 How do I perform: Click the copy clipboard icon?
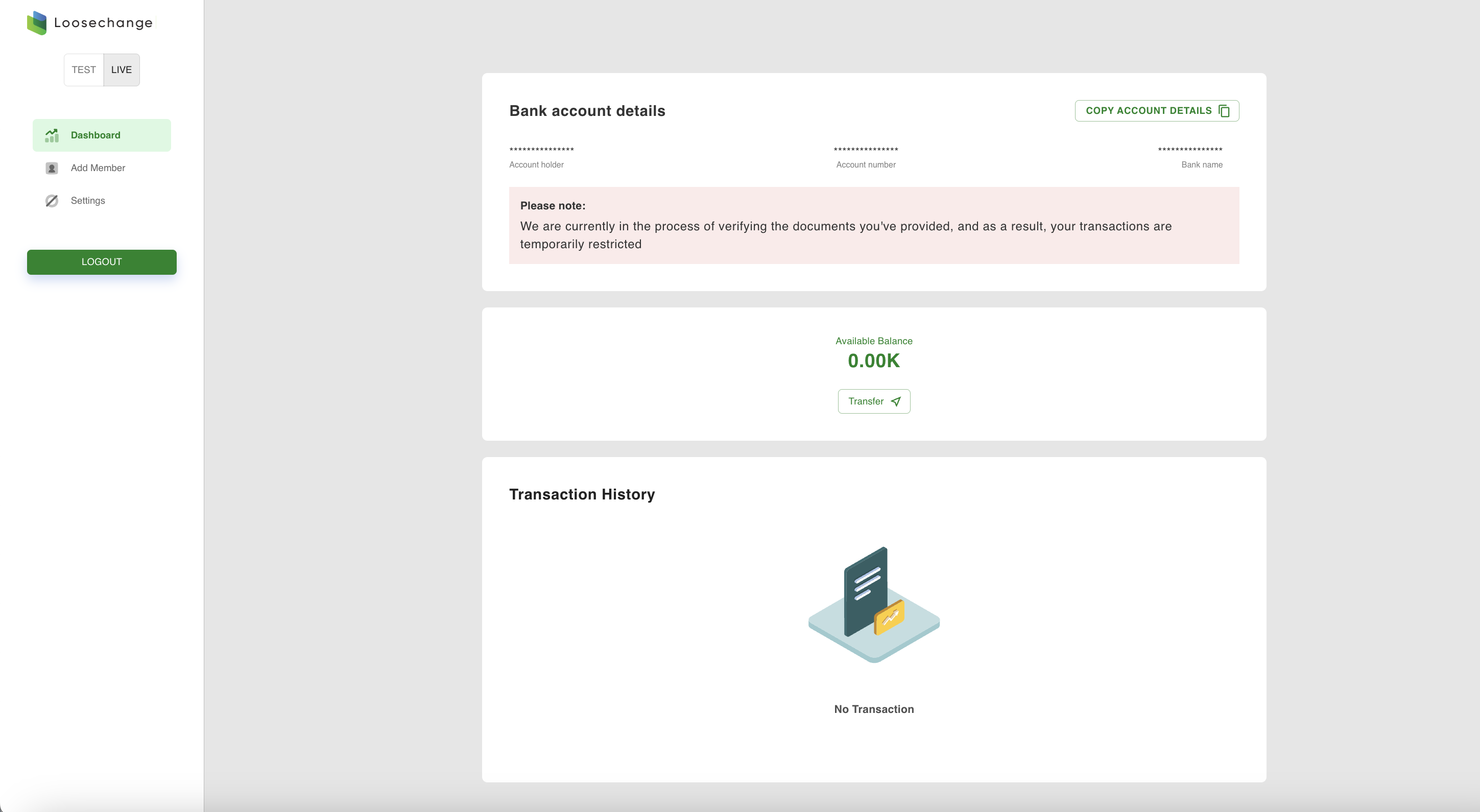pos(1224,111)
